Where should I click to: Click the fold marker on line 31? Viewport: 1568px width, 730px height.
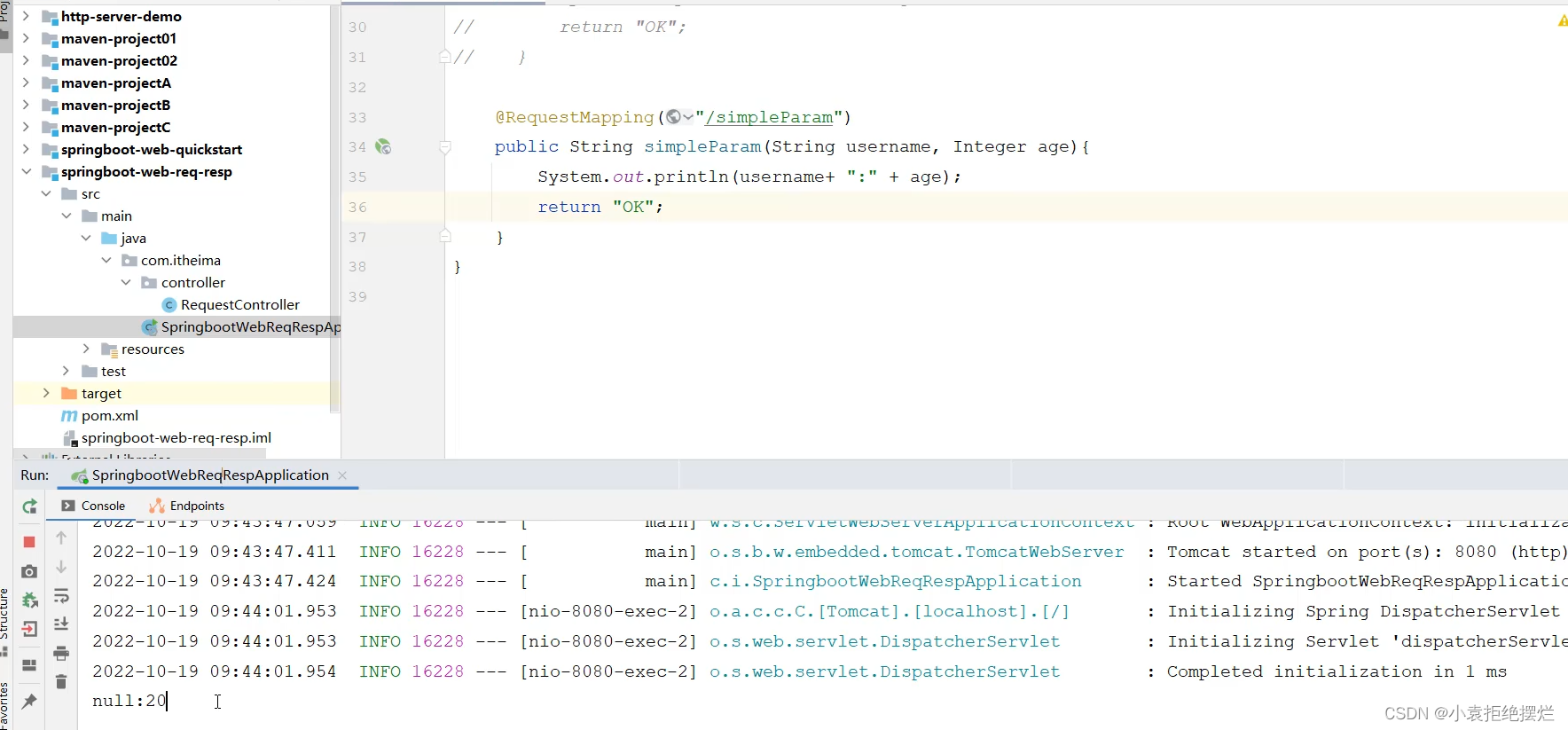pos(445,57)
